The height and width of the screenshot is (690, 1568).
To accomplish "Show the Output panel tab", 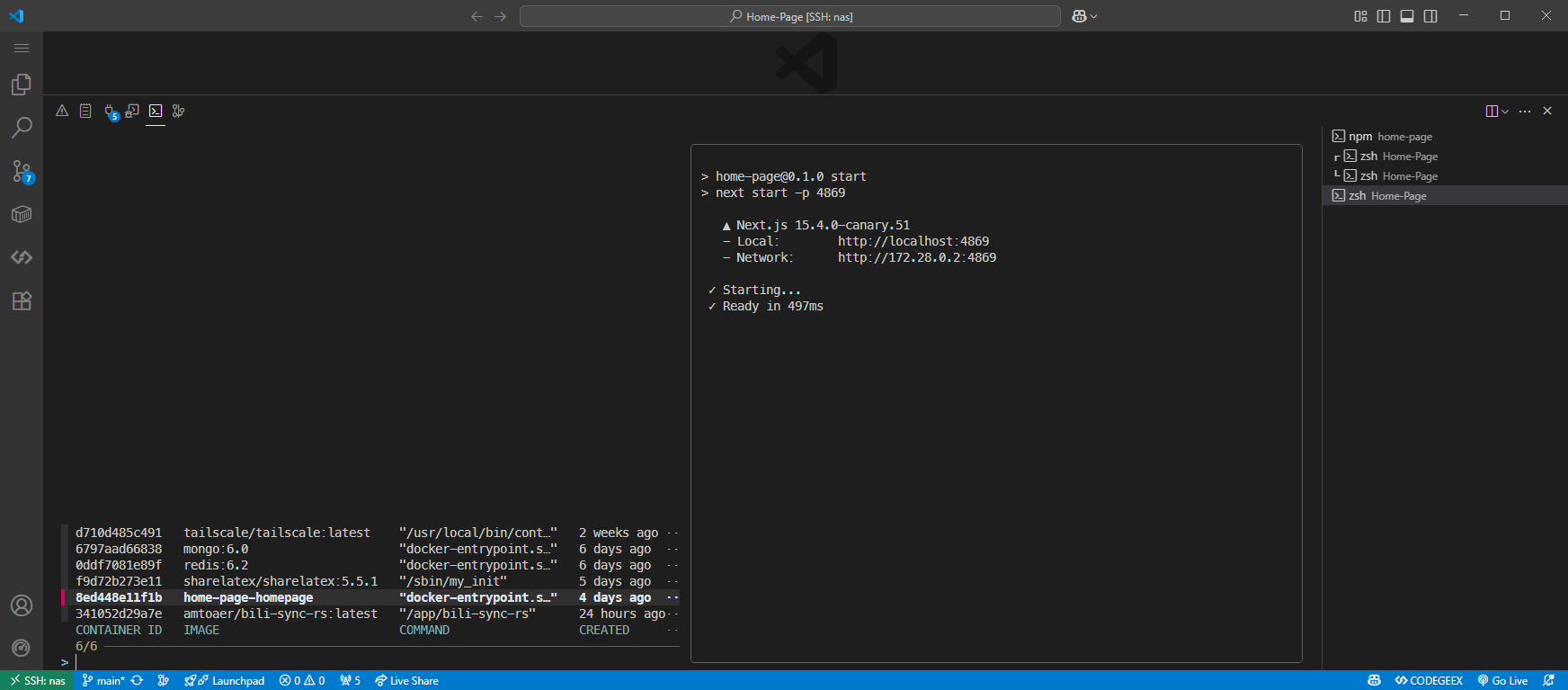I will (x=85, y=111).
